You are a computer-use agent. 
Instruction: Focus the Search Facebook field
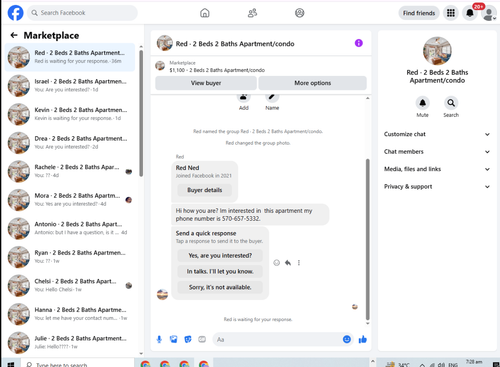[x=82, y=13]
